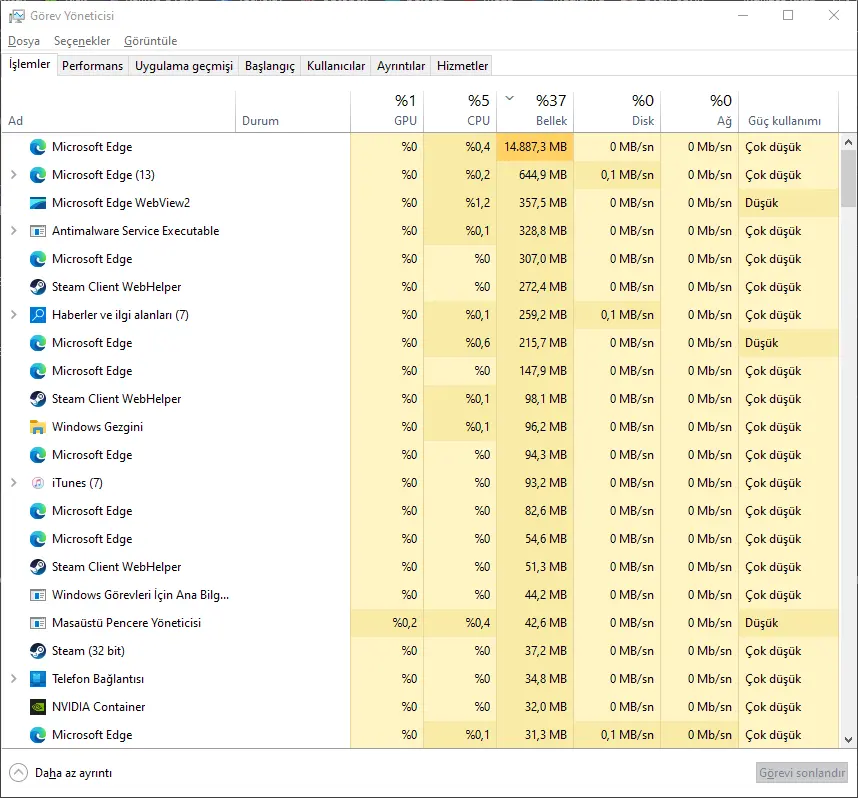The height and width of the screenshot is (798, 858).
Task: Click the iTunes icon
Action: click(38, 483)
